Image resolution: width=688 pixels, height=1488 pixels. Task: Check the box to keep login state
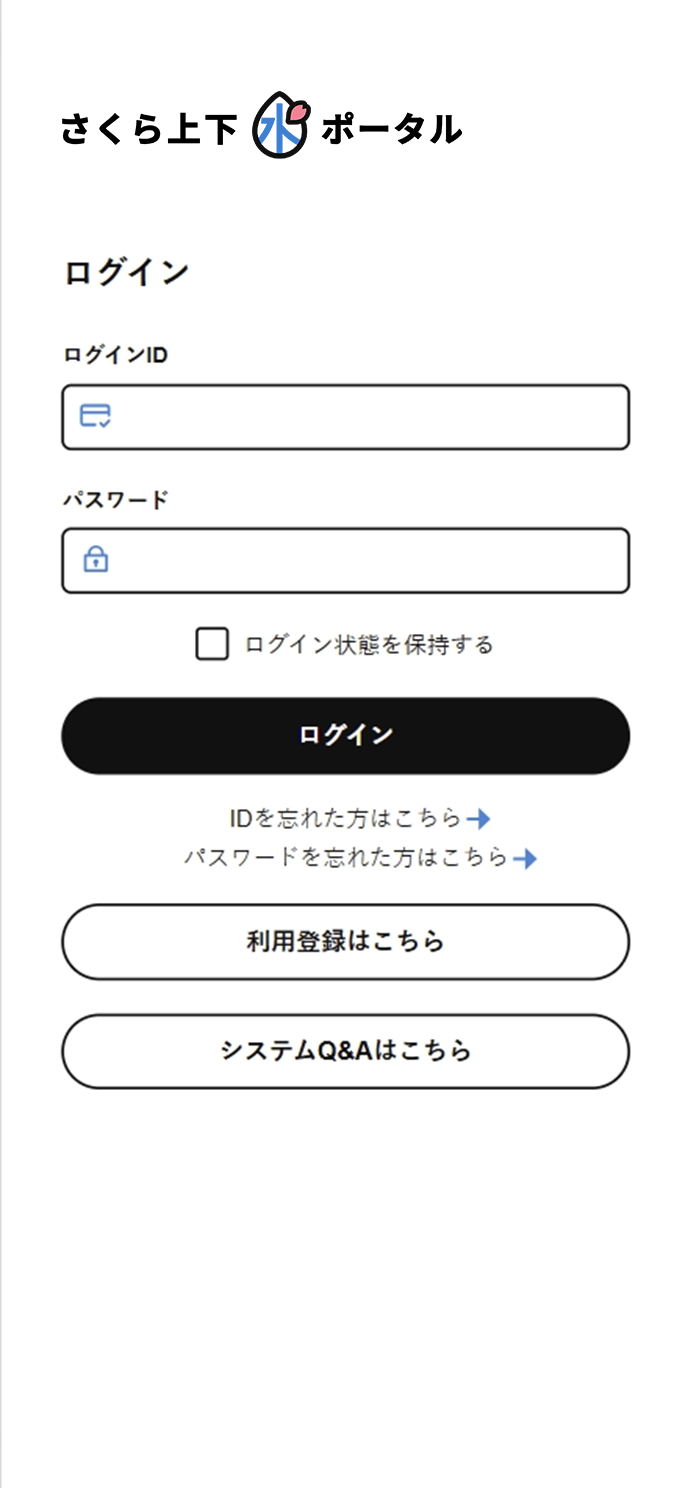coord(212,643)
